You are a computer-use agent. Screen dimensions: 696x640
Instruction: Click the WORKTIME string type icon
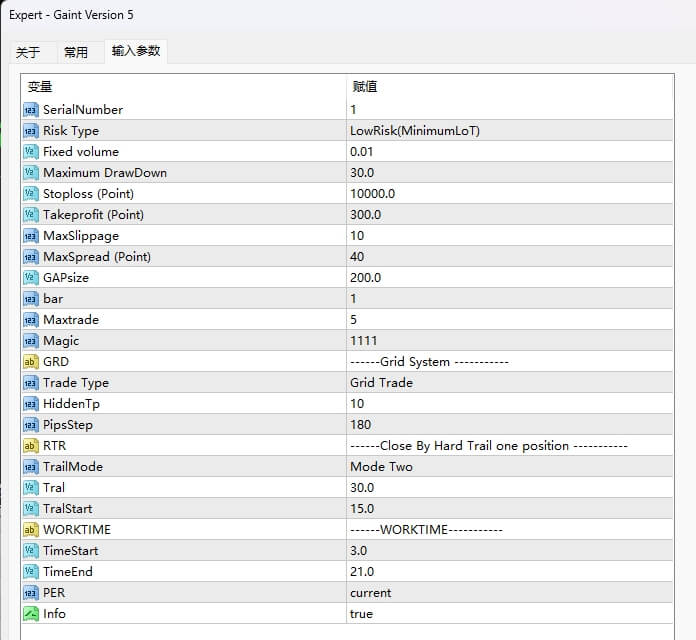point(30,530)
